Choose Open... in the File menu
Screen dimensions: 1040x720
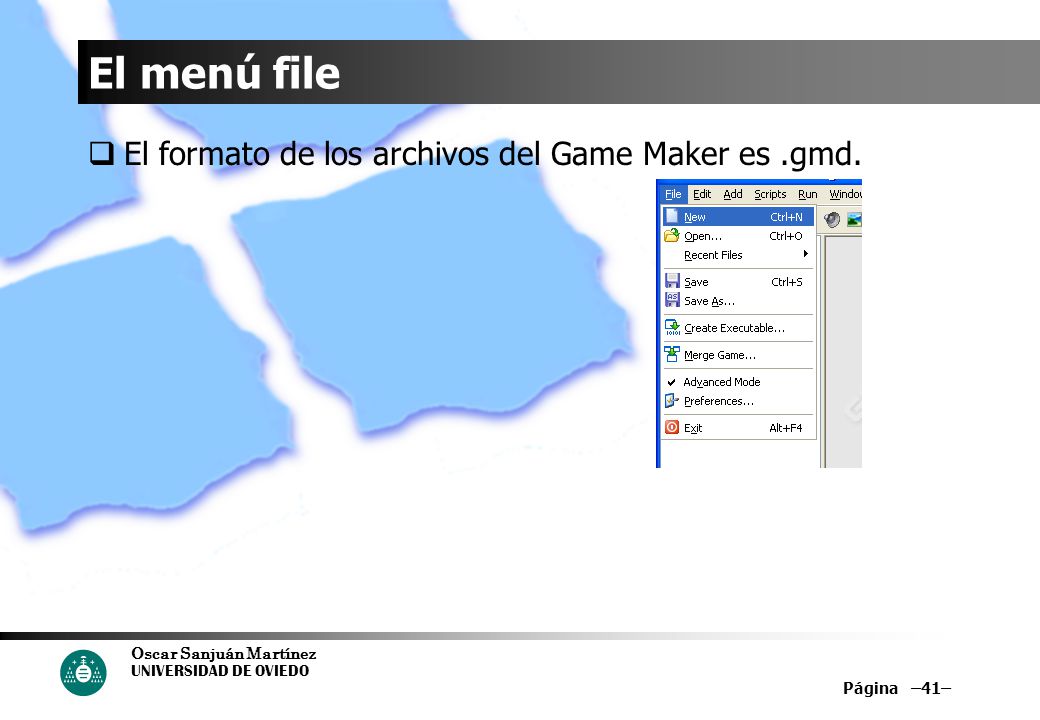pos(738,236)
